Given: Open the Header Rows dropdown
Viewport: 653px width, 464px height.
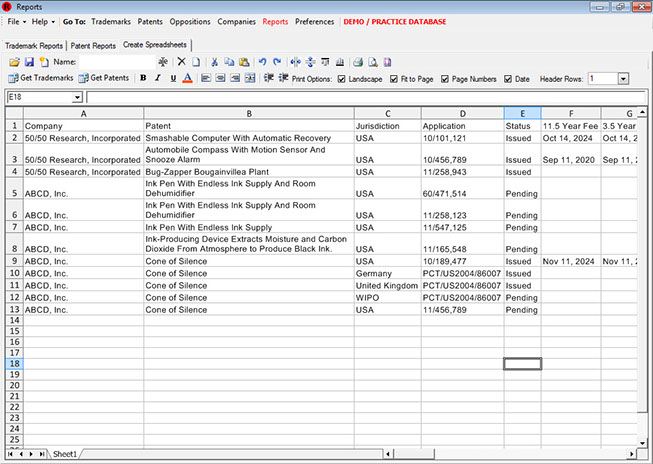Looking at the screenshot, I should point(623,78).
